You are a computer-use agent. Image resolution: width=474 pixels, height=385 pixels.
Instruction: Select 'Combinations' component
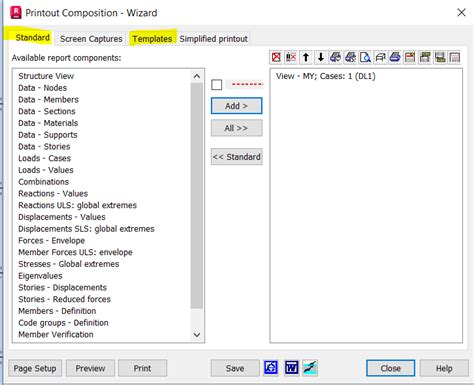click(44, 182)
